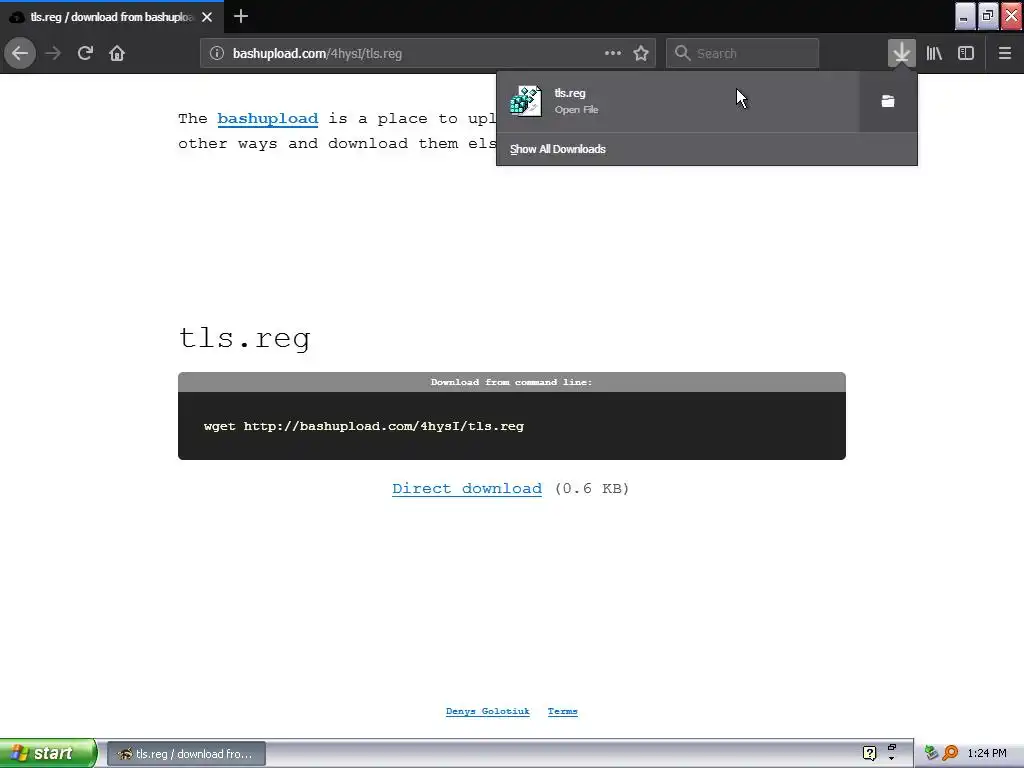Image resolution: width=1024 pixels, height=768 pixels.
Task: Click the (0.6 KB) file size text
Action: [x=592, y=488]
